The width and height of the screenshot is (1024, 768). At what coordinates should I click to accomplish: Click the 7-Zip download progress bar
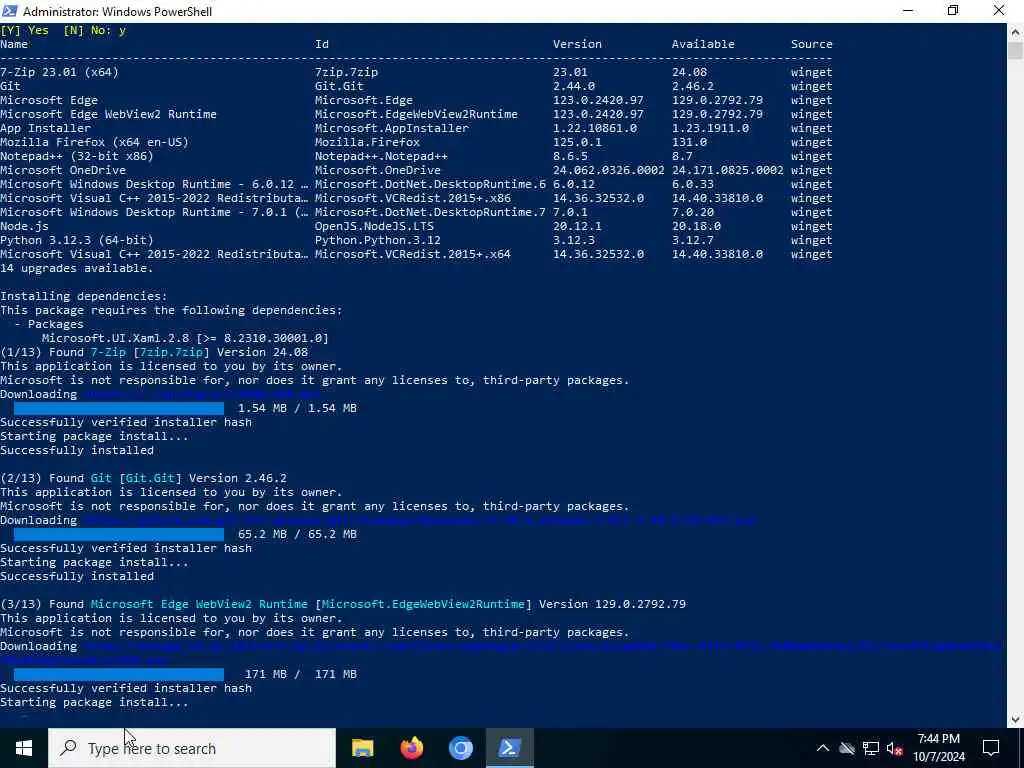click(x=119, y=408)
